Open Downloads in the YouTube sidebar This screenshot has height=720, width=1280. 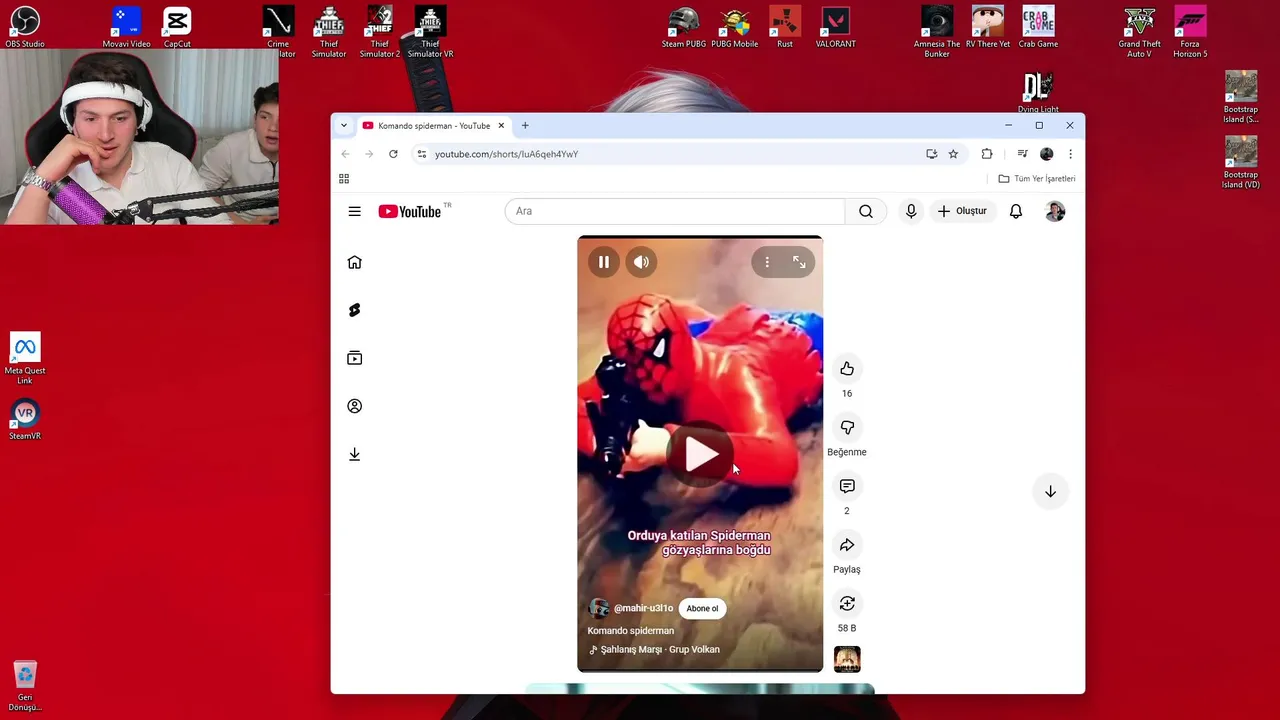click(x=354, y=454)
